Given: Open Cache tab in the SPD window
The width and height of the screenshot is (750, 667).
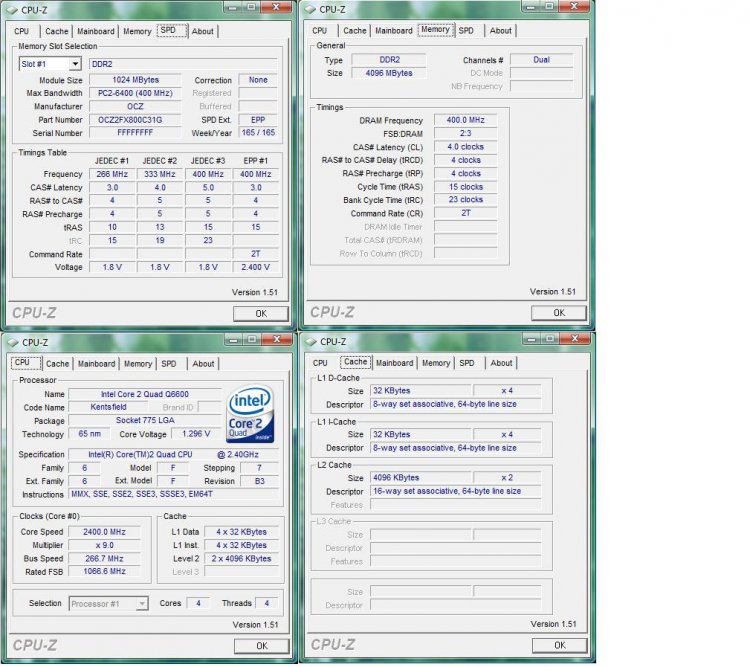Looking at the screenshot, I should (x=56, y=31).
